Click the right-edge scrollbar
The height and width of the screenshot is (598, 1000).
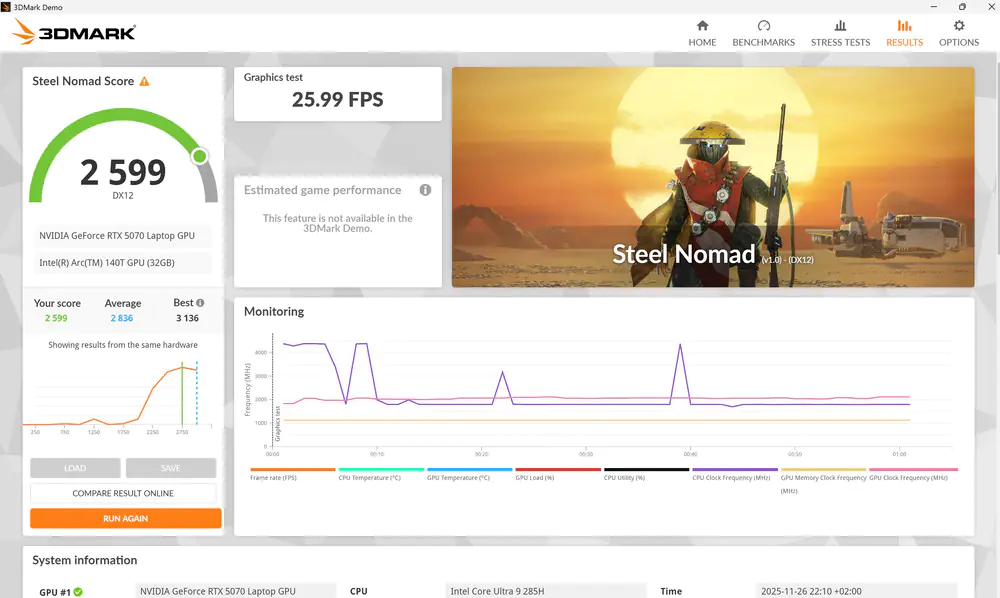point(994,108)
